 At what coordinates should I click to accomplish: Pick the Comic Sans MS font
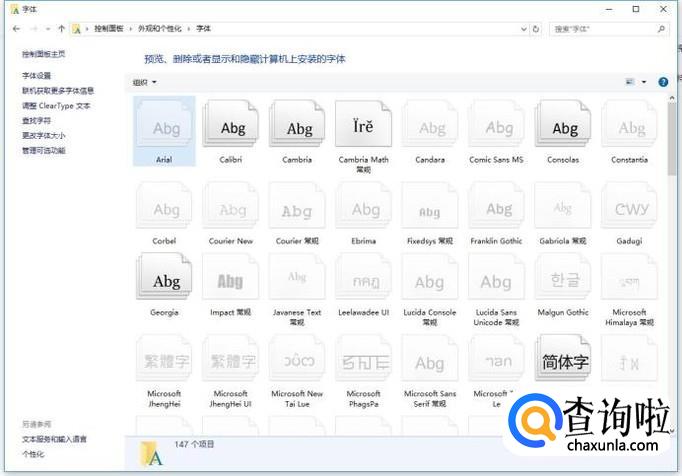click(496, 124)
